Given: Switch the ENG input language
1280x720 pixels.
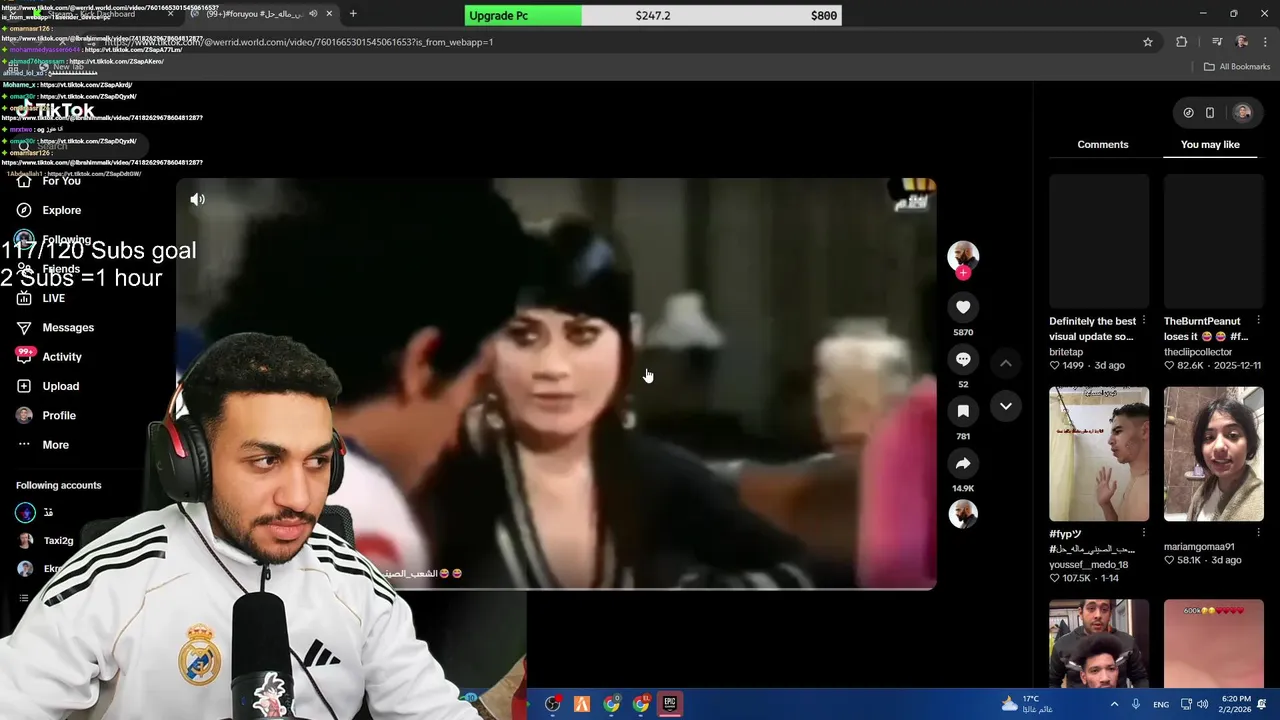Looking at the screenshot, I should (1161, 705).
